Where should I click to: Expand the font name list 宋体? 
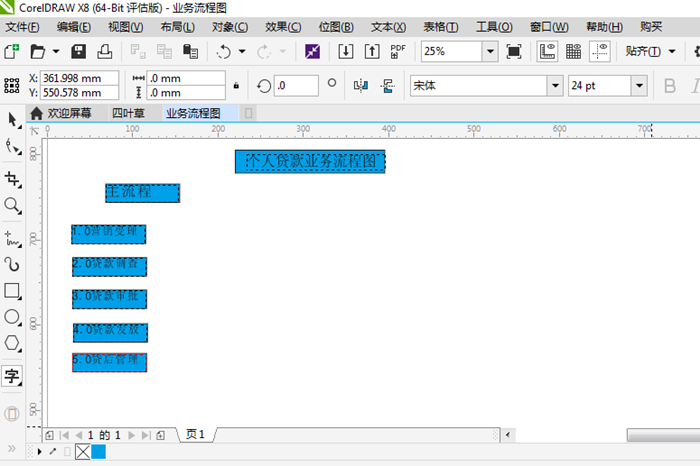(x=554, y=86)
